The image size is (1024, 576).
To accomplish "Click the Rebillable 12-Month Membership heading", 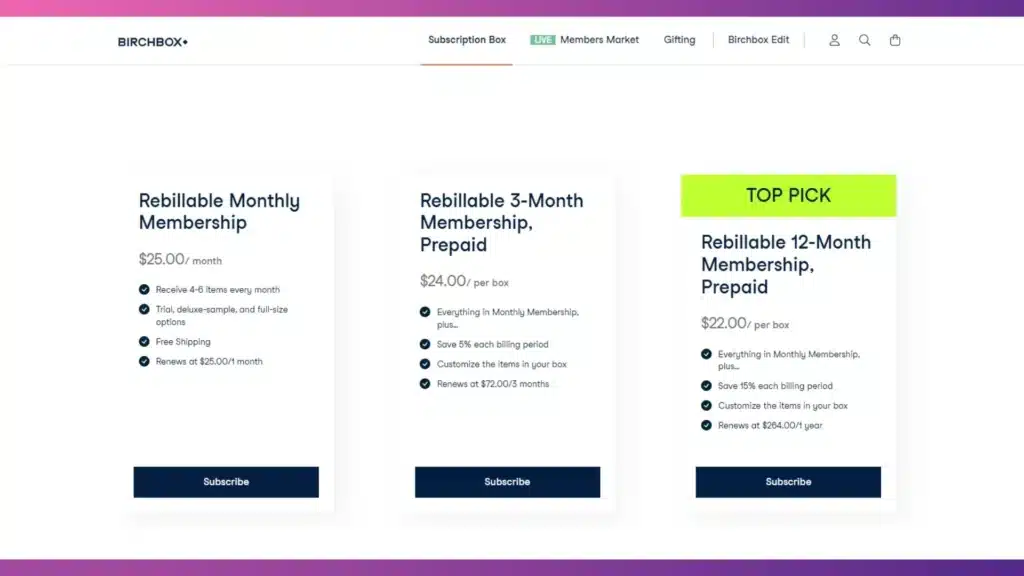I will (x=786, y=264).
